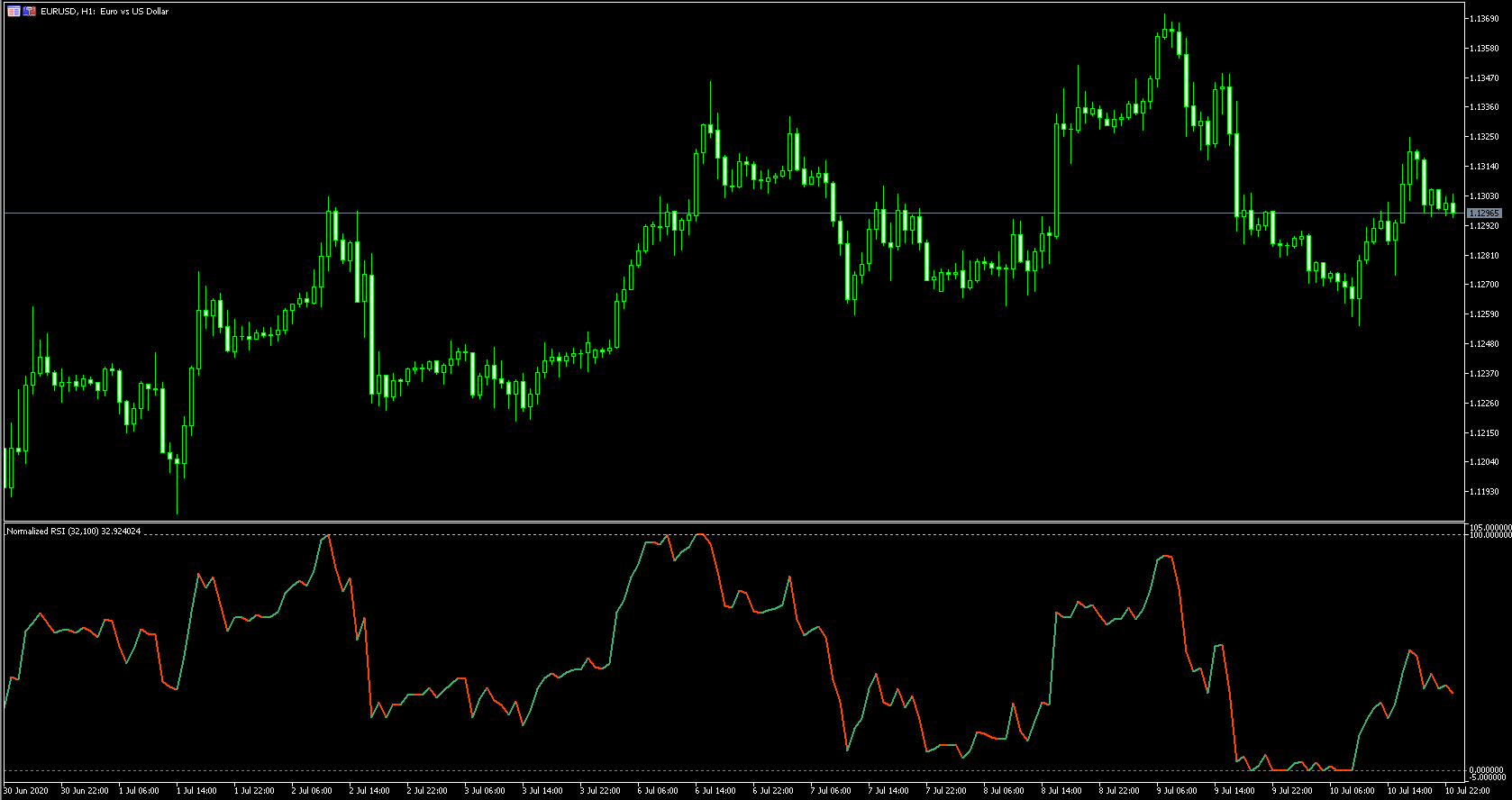Click the 2 Jul 22:00 time label
1512x800 pixels.
[x=427, y=791]
